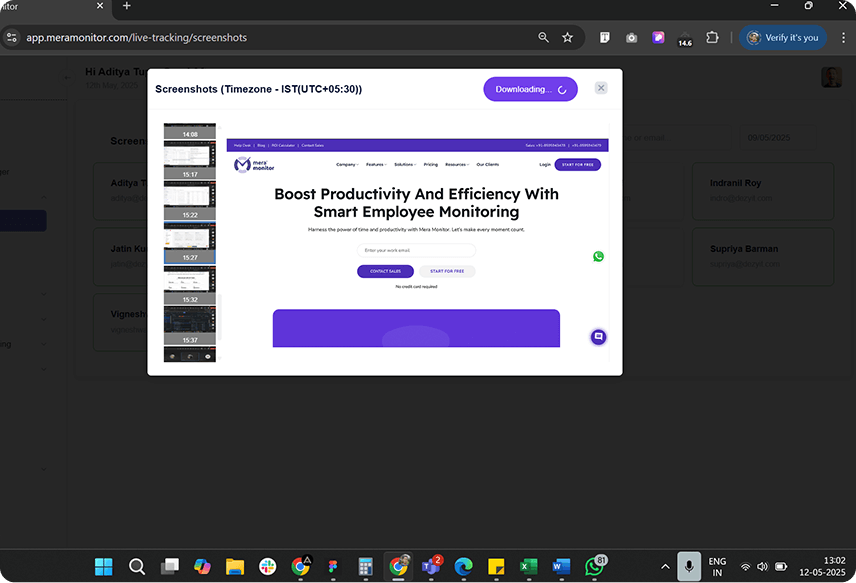Click the large screenshot preview image
The height and width of the screenshot is (583, 856).
pyautogui.click(x=416, y=243)
